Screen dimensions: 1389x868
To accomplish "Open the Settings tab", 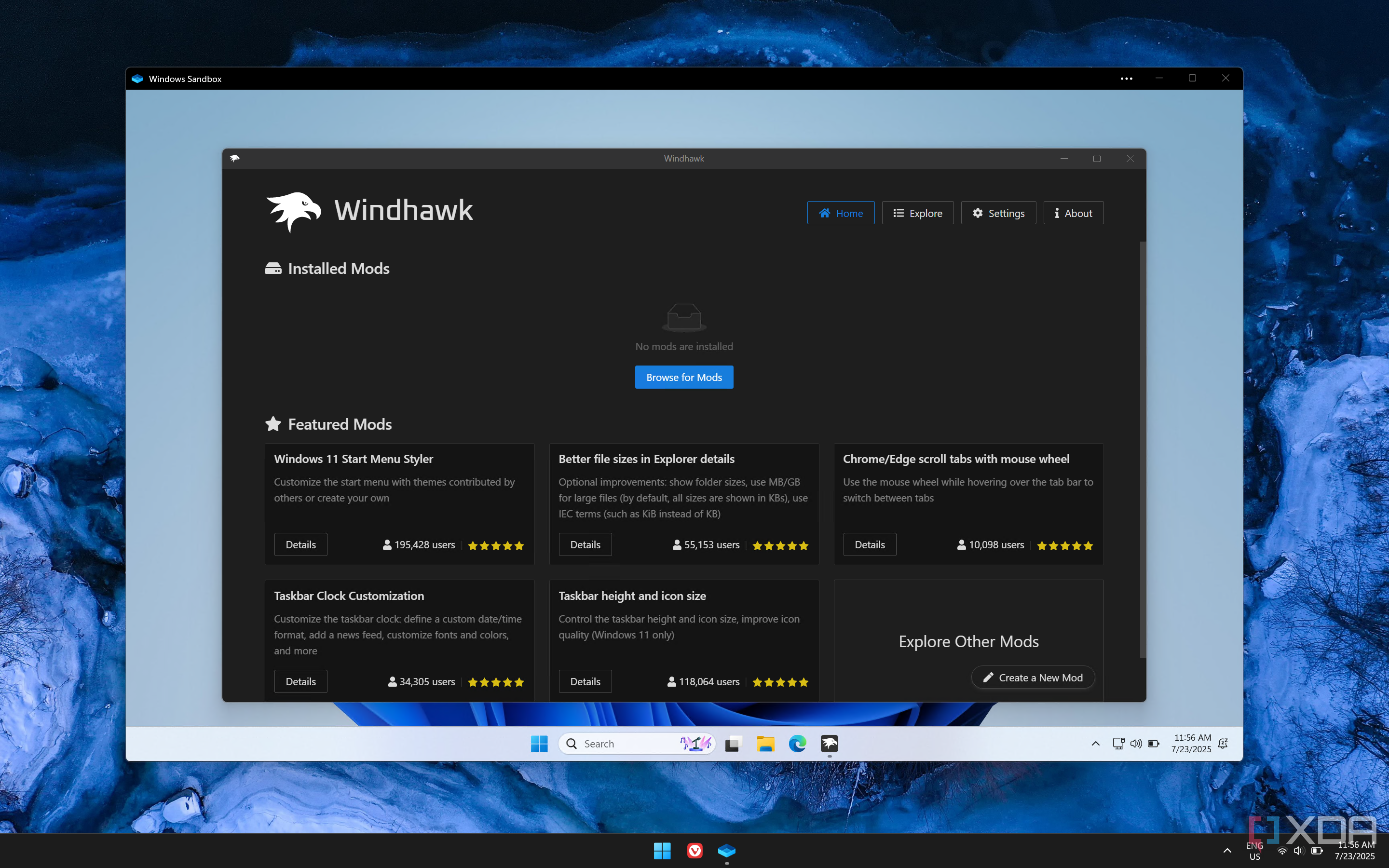I will tap(998, 213).
